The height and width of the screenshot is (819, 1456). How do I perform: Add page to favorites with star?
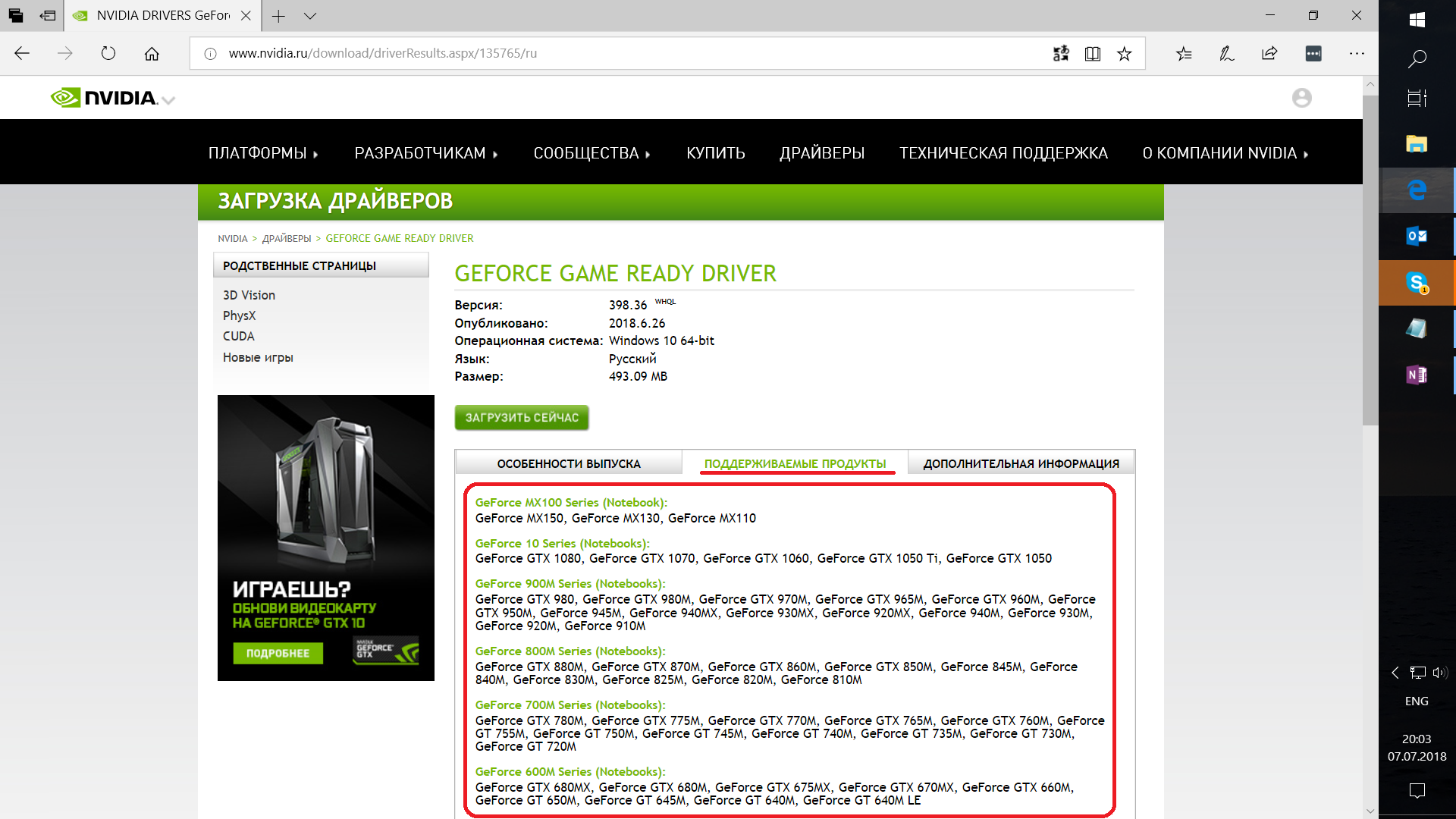[x=1125, y=53]
